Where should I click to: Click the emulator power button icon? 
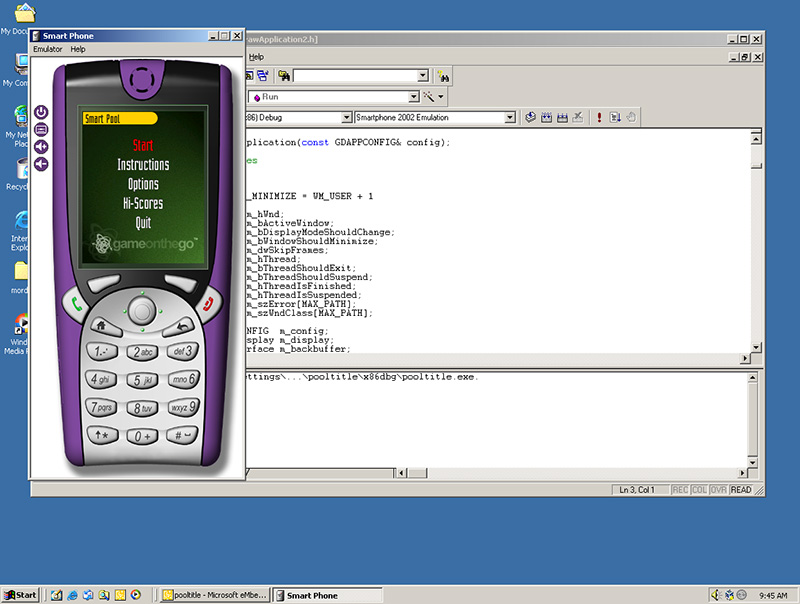click(x=41, y=112)
